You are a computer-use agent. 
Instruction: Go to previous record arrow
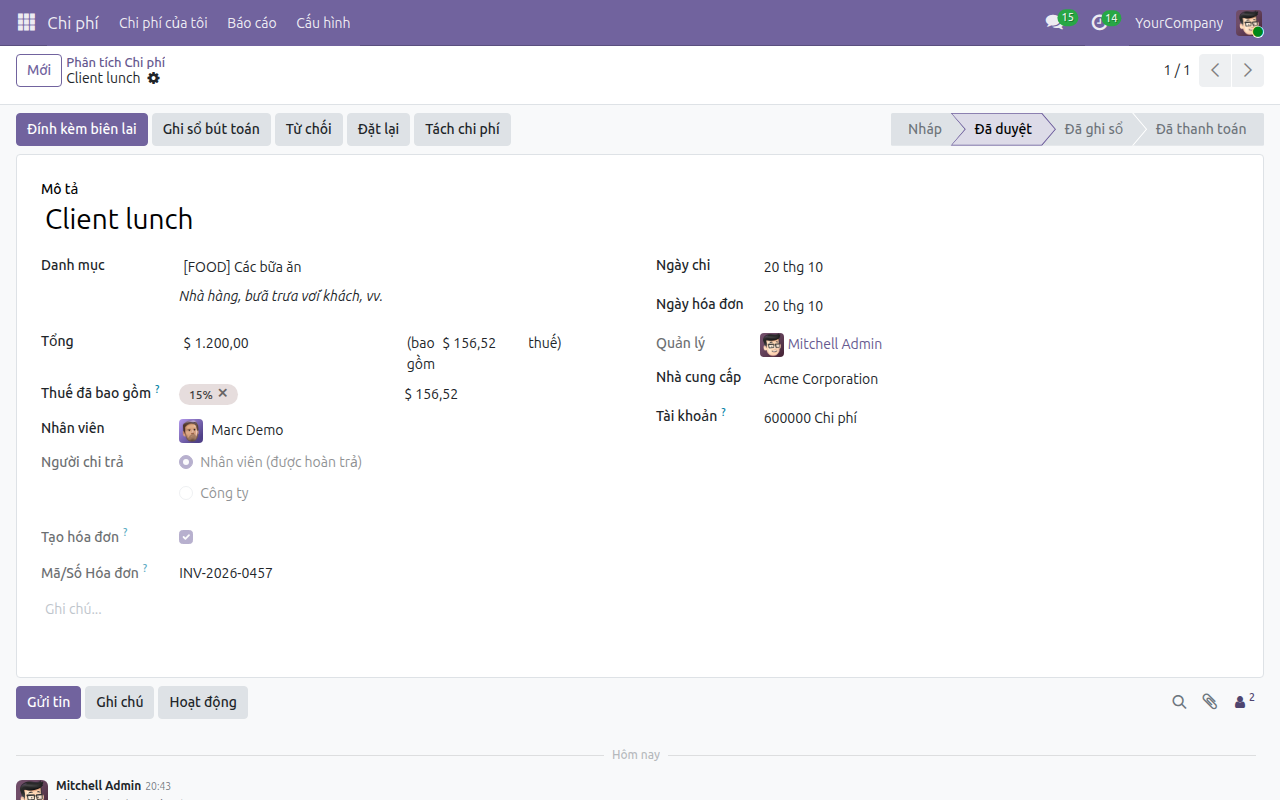point(1215,70)
